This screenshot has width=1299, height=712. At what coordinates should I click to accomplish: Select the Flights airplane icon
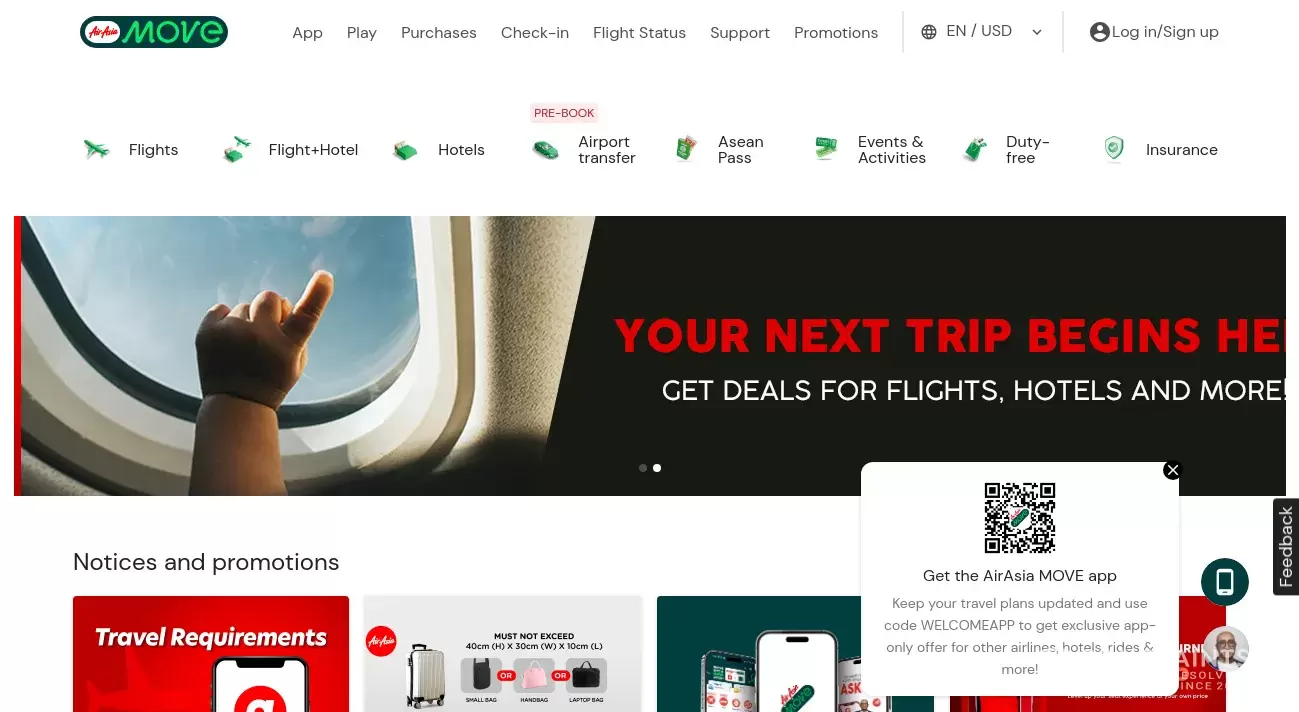97,150
